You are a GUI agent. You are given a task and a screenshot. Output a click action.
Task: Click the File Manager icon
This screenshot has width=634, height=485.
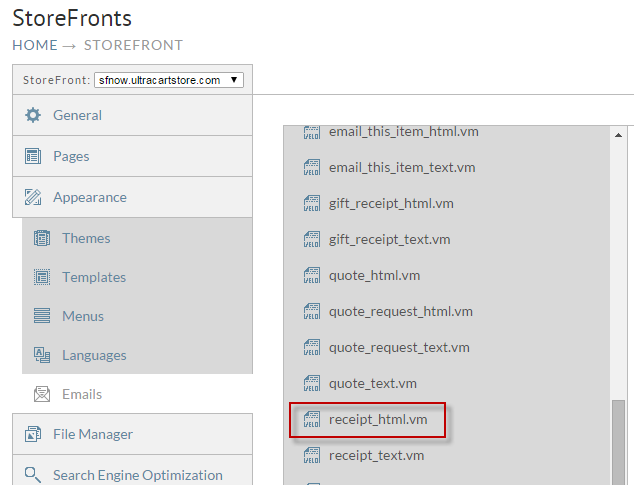pos(33,434)
